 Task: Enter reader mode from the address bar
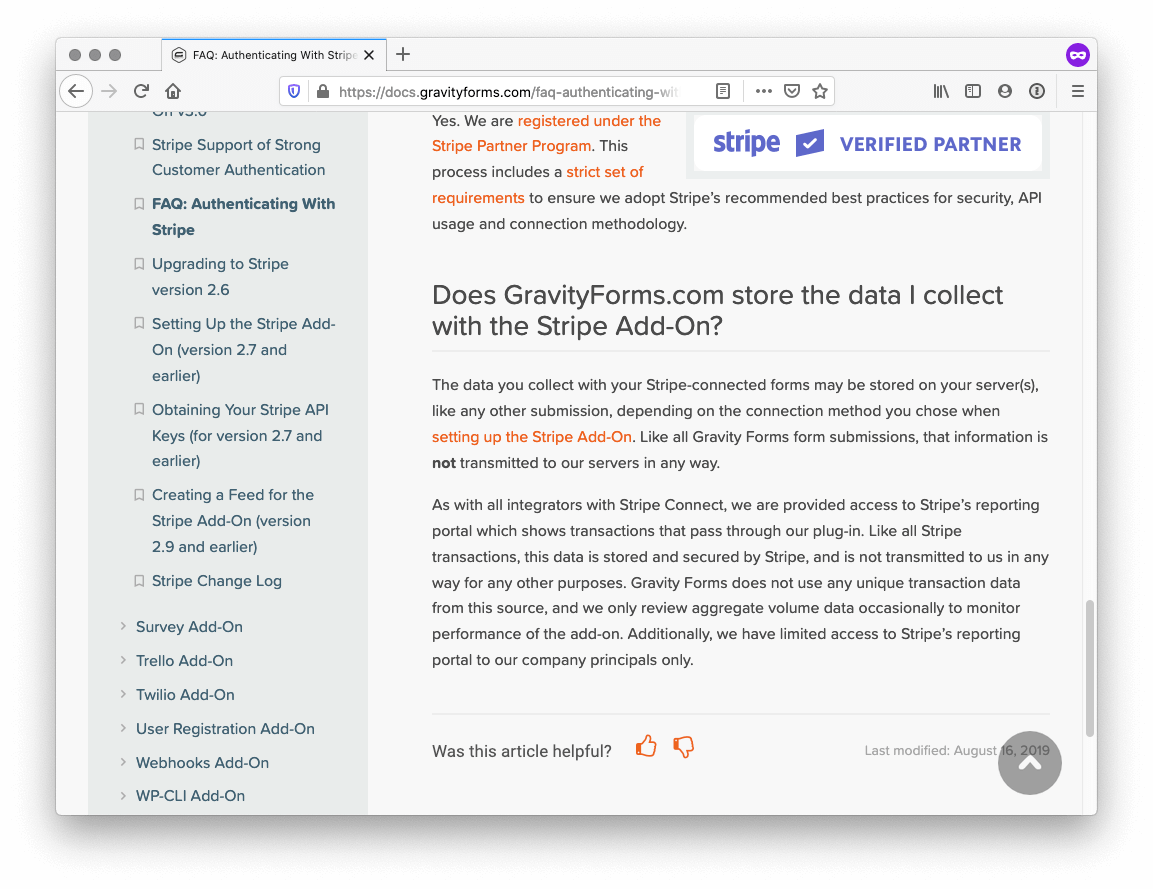(x=723, y=90)
